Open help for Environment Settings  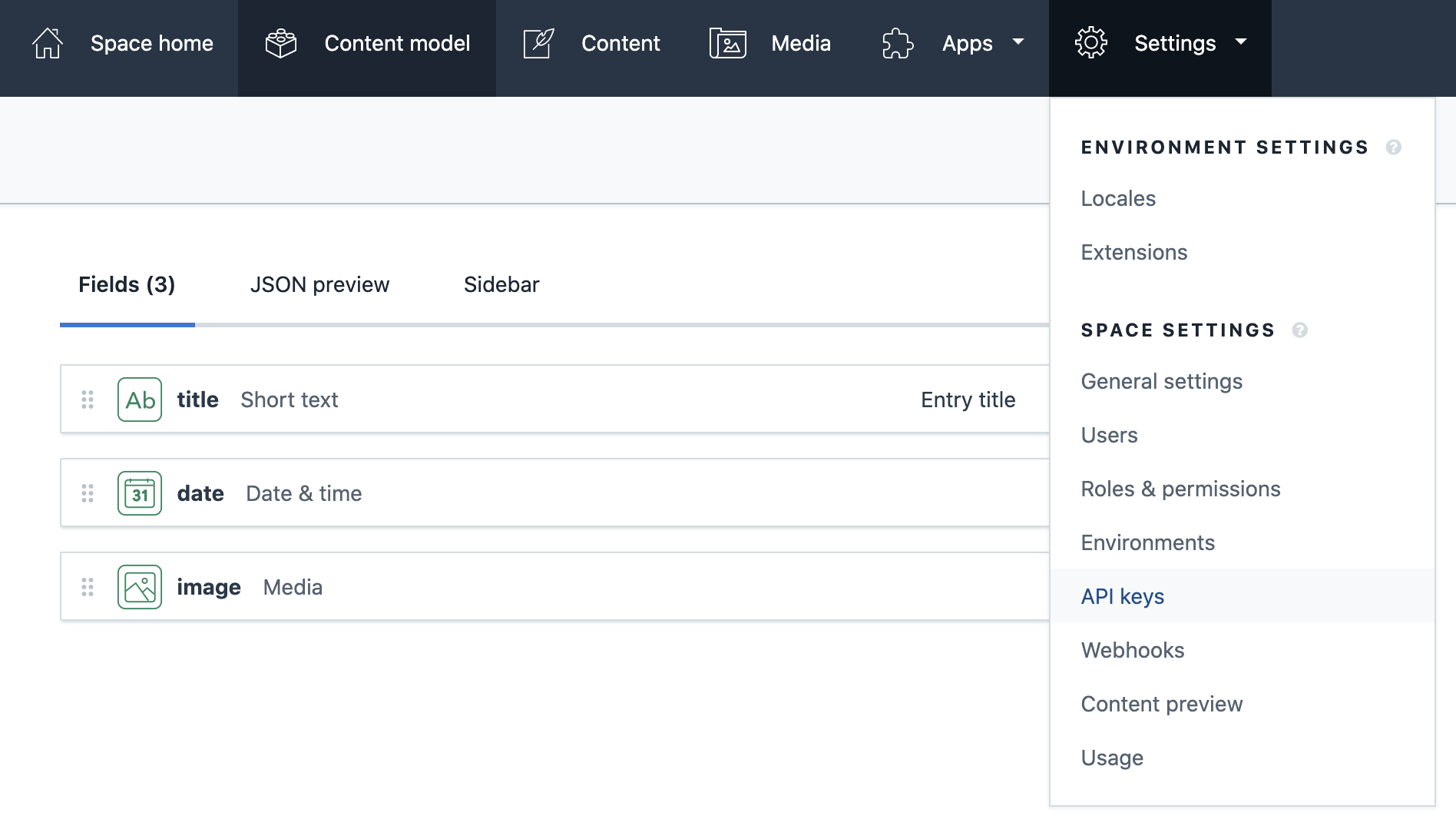[1395, 147]
